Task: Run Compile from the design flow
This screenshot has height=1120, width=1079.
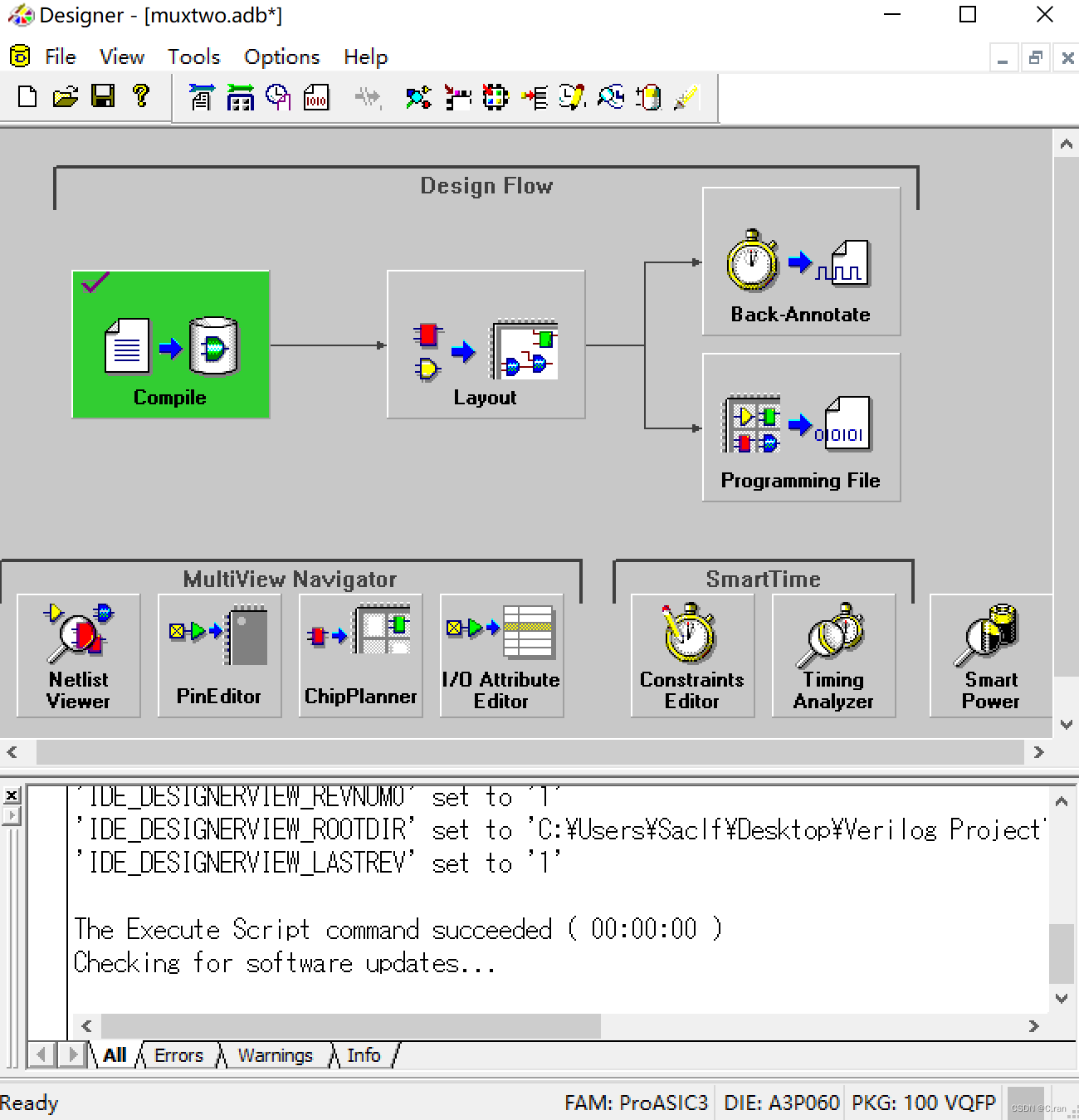Action: 170,344
